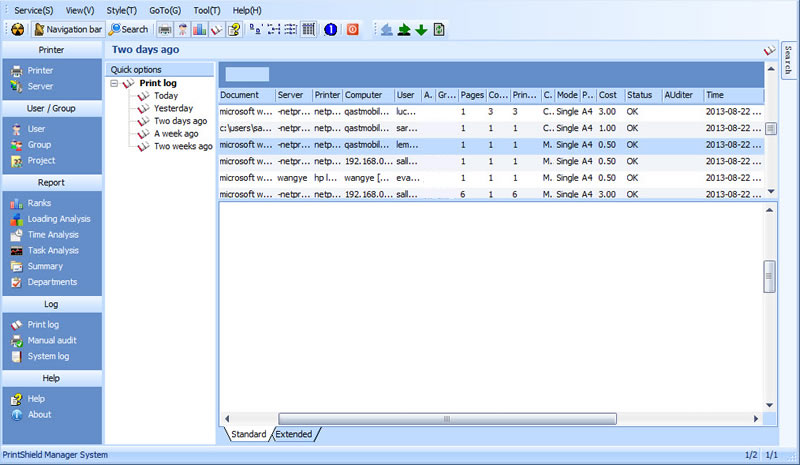Screen dimensions: 800x465
Task: Select Two days ago tree item
Action: 181,121
